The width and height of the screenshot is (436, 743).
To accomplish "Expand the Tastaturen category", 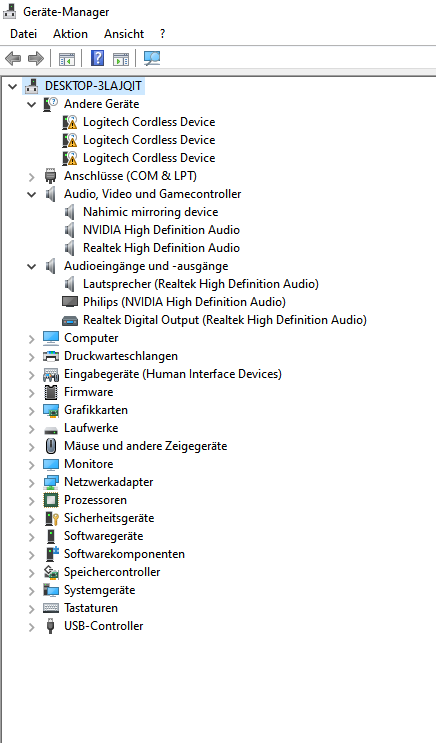I will pos(32,609).
